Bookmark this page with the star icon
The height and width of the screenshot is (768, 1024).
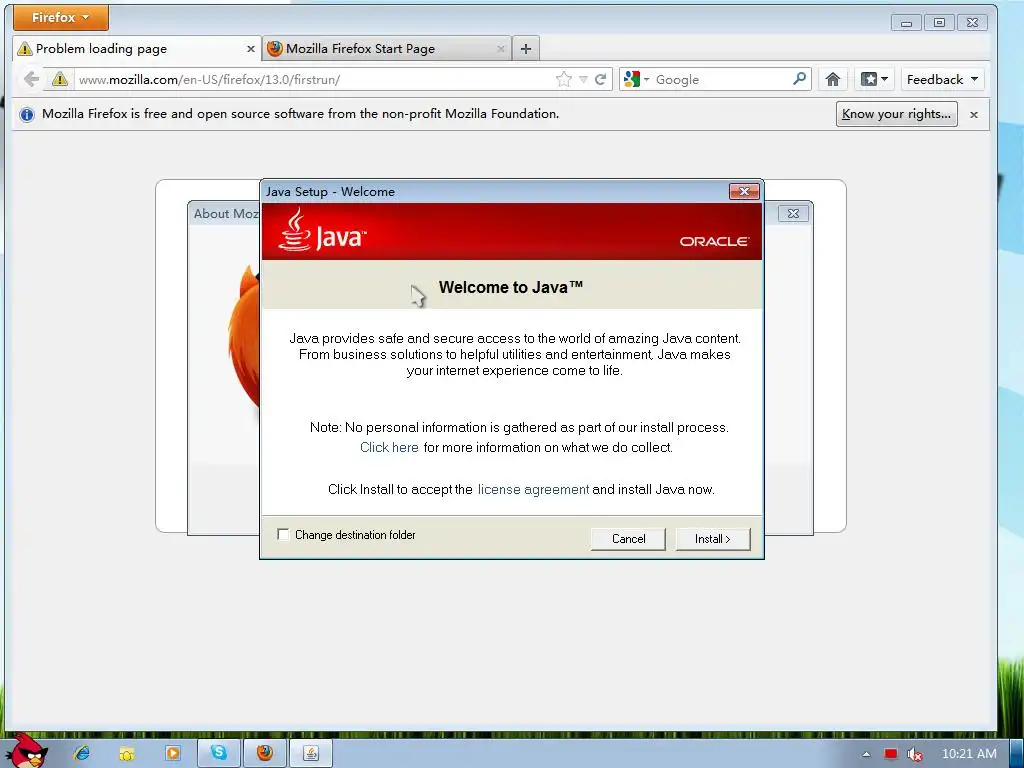(x=564, y=80)
